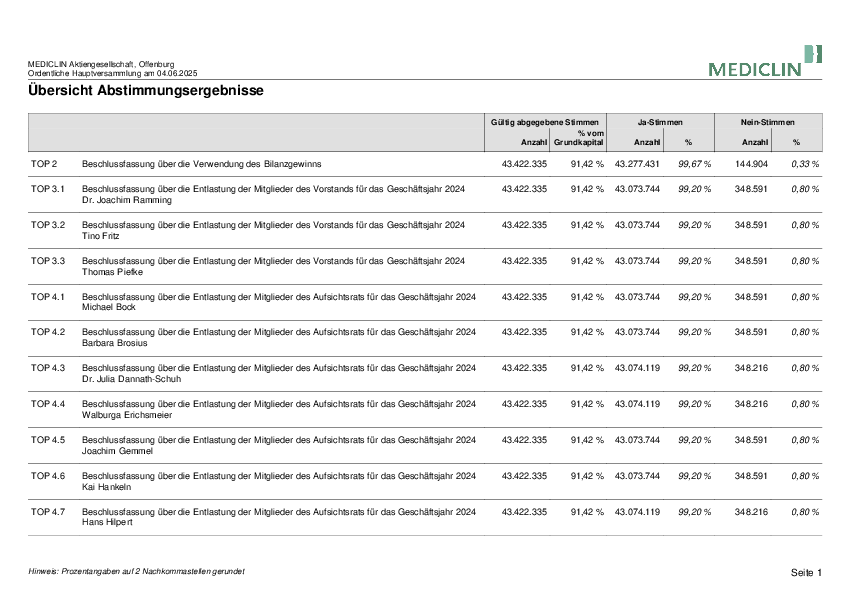Click the MEDICLIN logo

tap(765, 61)
